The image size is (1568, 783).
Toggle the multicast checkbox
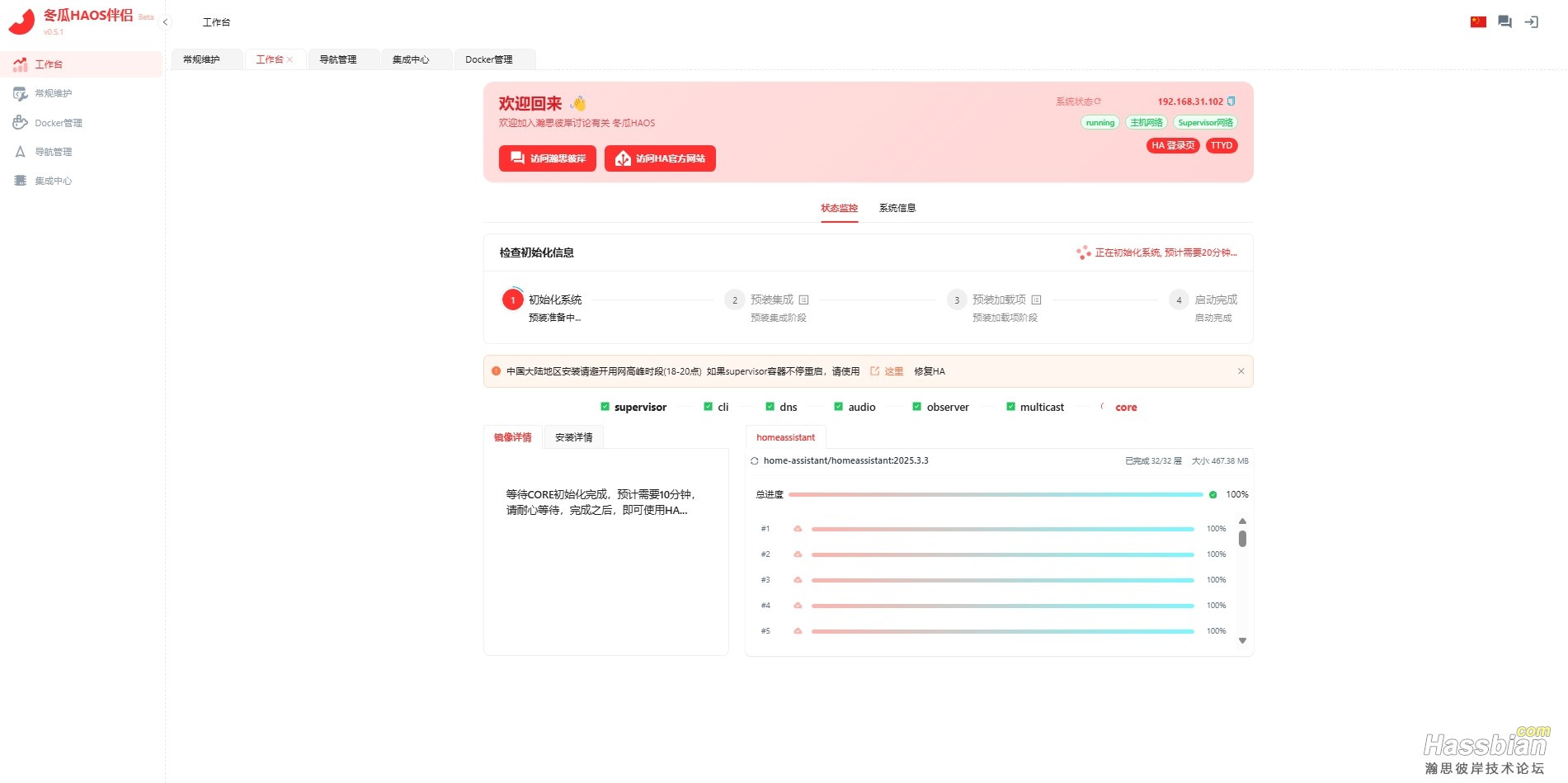[1010, 407]
